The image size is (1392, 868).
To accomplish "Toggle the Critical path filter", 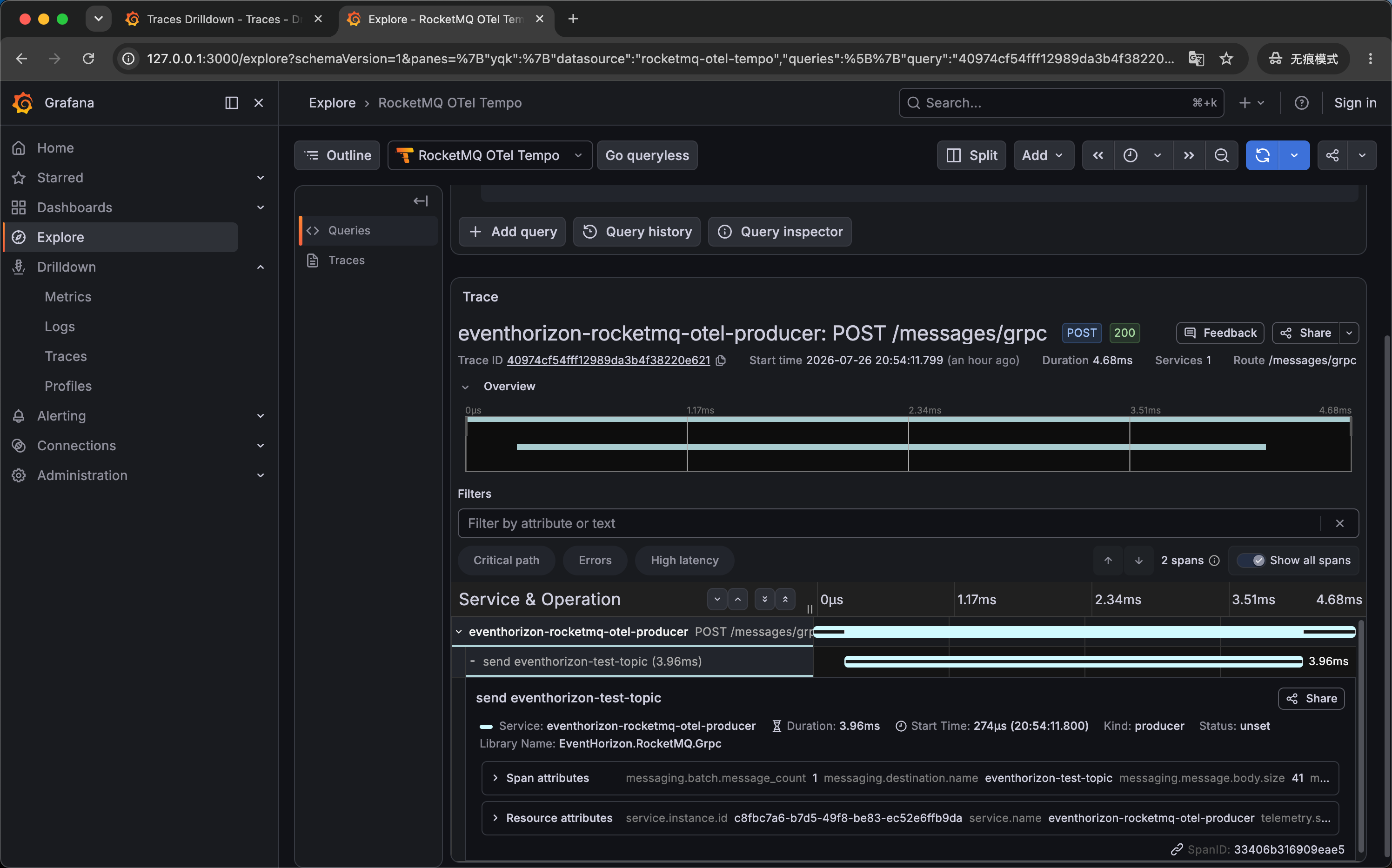I will pyautogui.click(x=506, y=561).
